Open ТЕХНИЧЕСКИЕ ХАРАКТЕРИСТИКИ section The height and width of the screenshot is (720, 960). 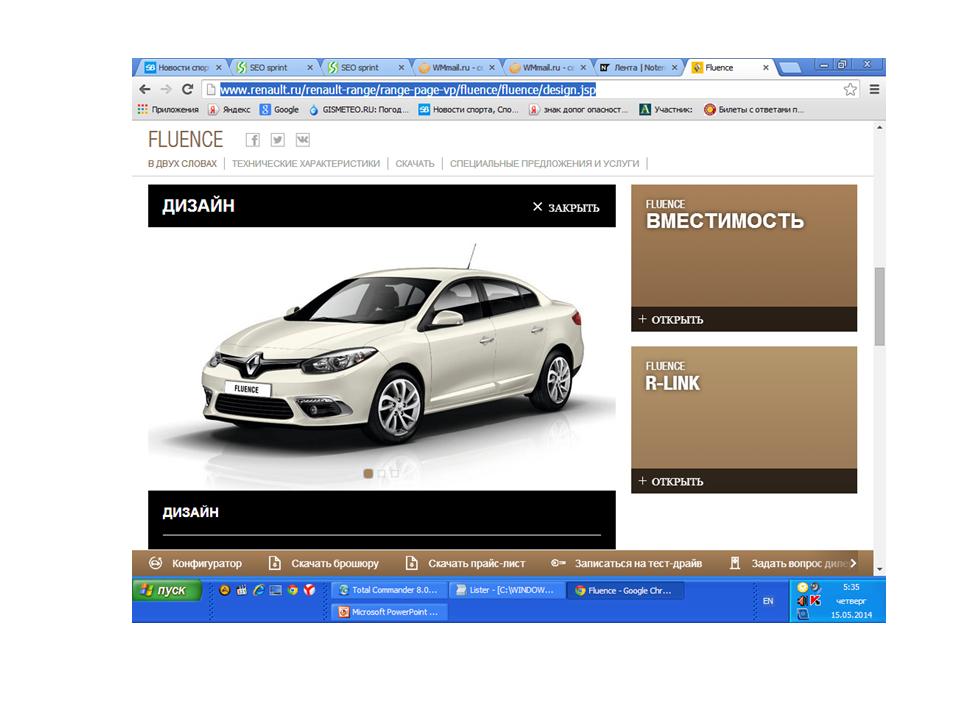(x=306, y=163)
